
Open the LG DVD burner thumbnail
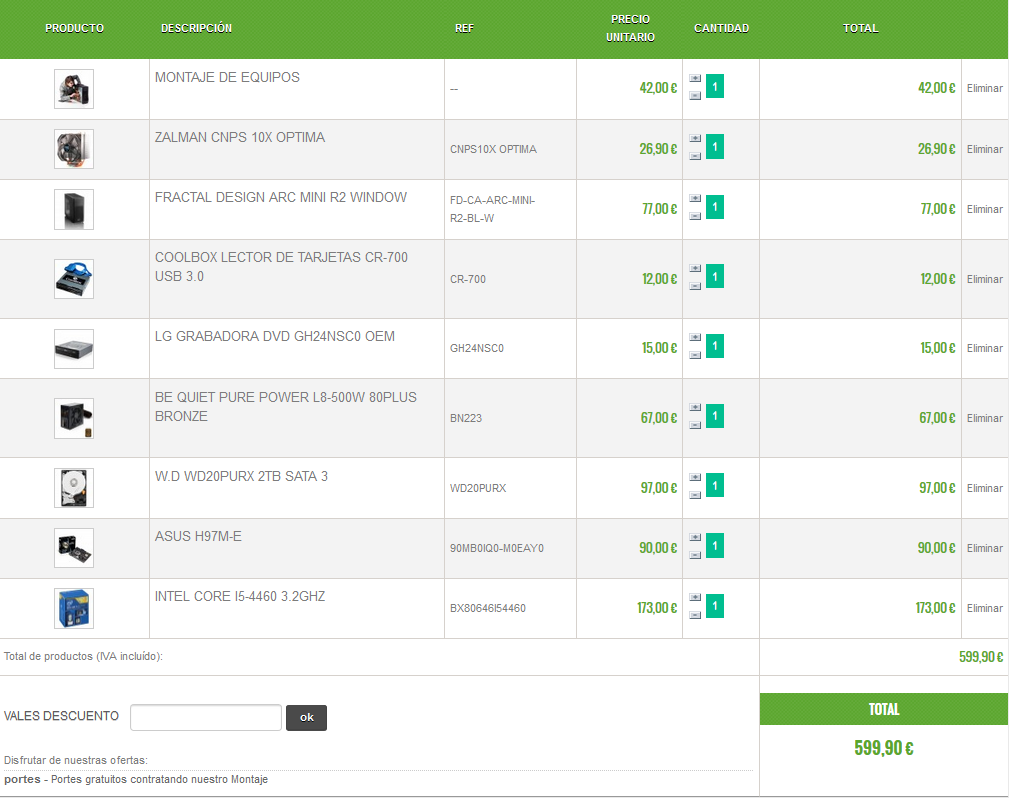(x=74, y=349)
